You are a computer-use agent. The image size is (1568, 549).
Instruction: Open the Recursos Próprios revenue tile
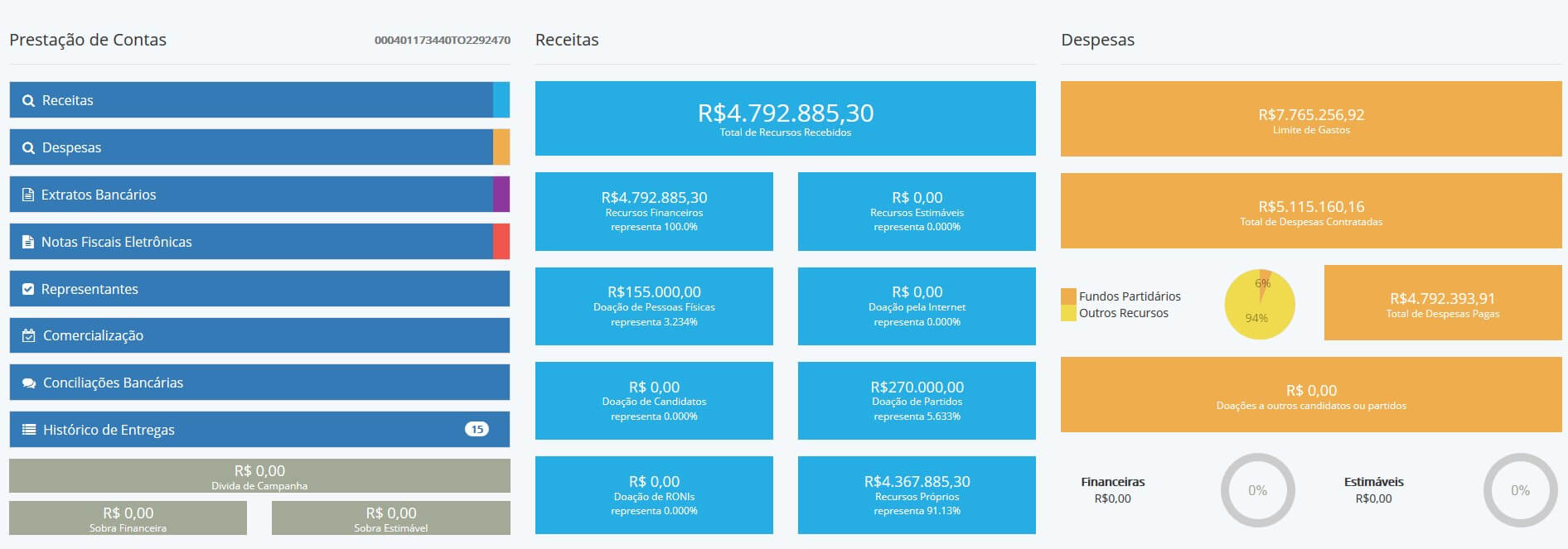917,495
